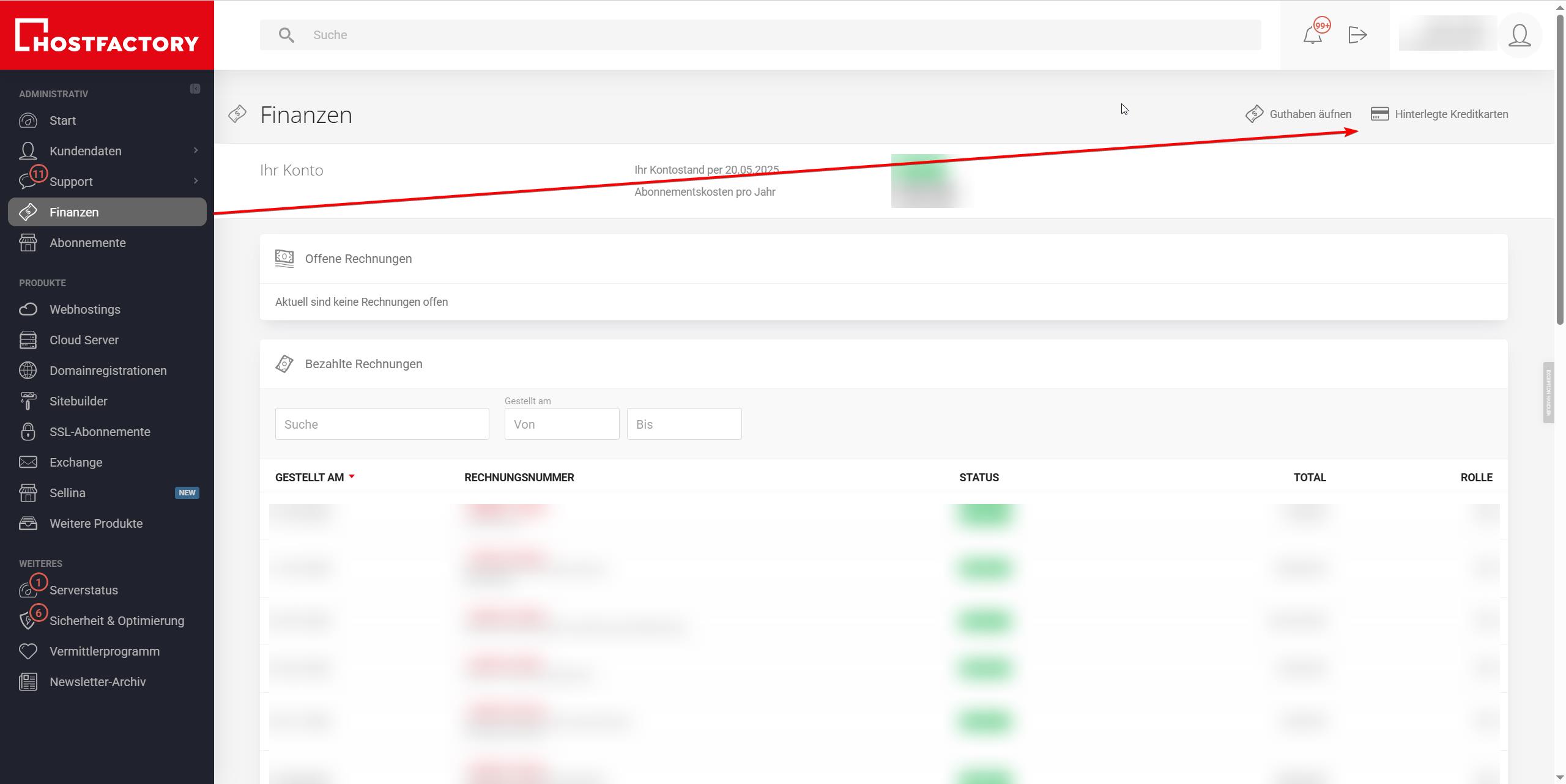The width and height of the screenshot is (1566, 784).
Task: Click the Hostfactory logo
Action: 107,35
